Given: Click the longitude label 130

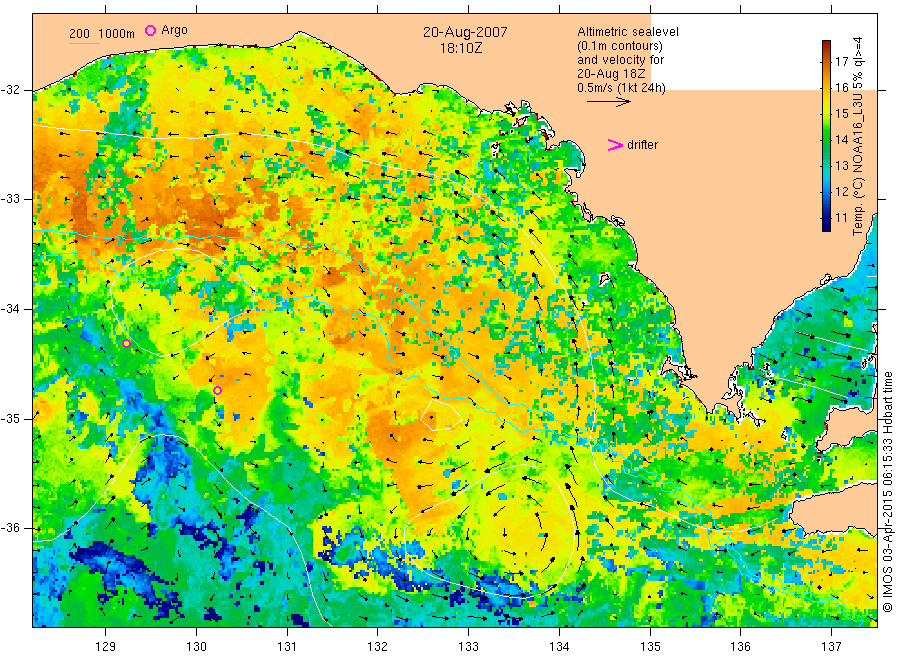Looking at the screenshot, I should [196, 647].
